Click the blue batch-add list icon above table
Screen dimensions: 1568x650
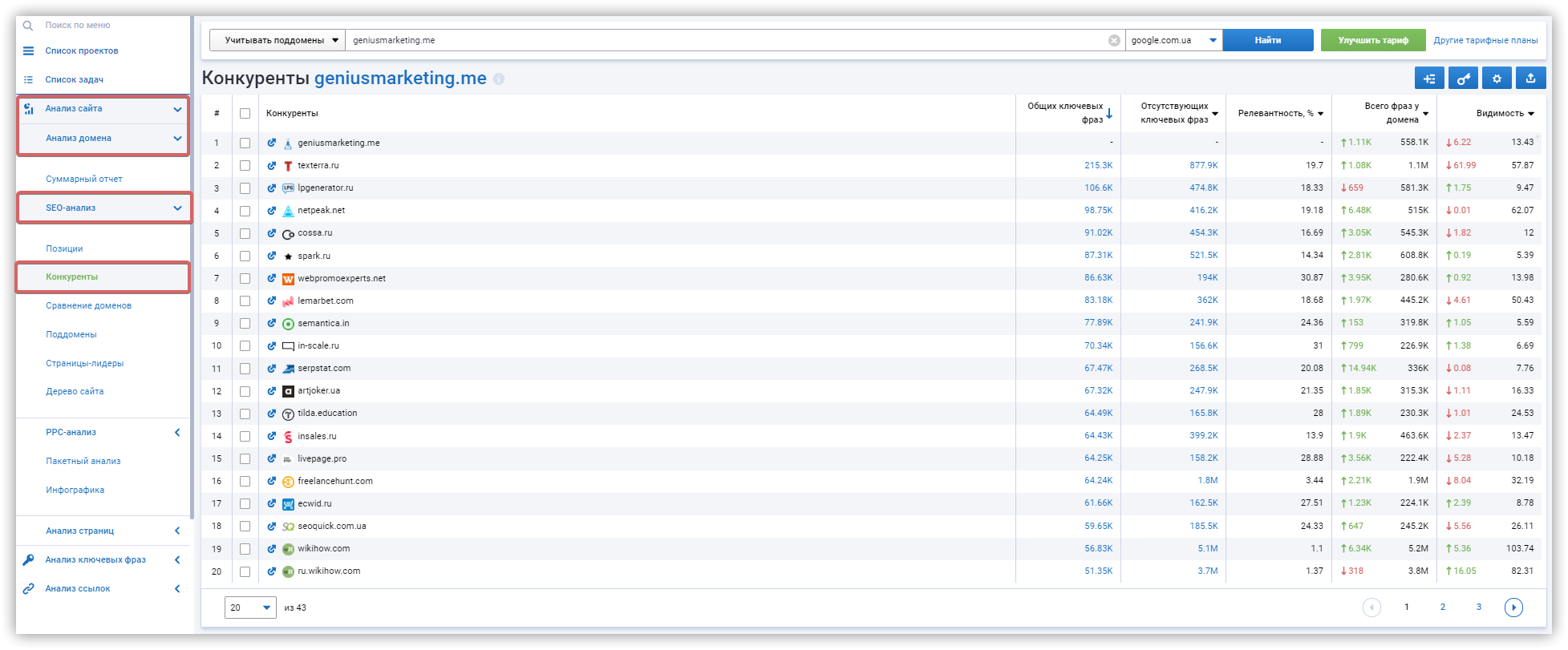coord(1429,79)
